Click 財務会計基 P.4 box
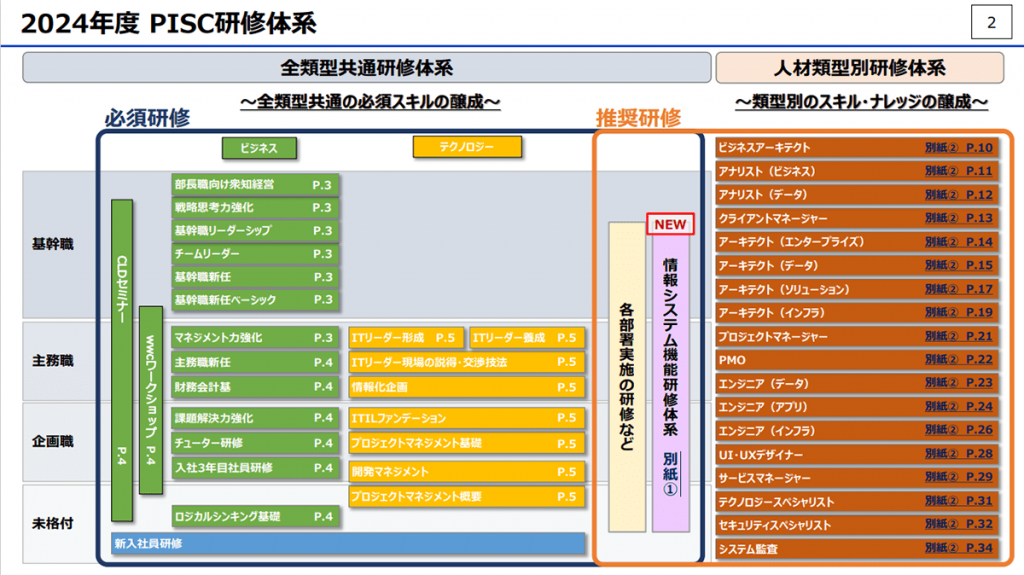Image resolution: width=1024 pixels, height=575 pixels. 255,387
